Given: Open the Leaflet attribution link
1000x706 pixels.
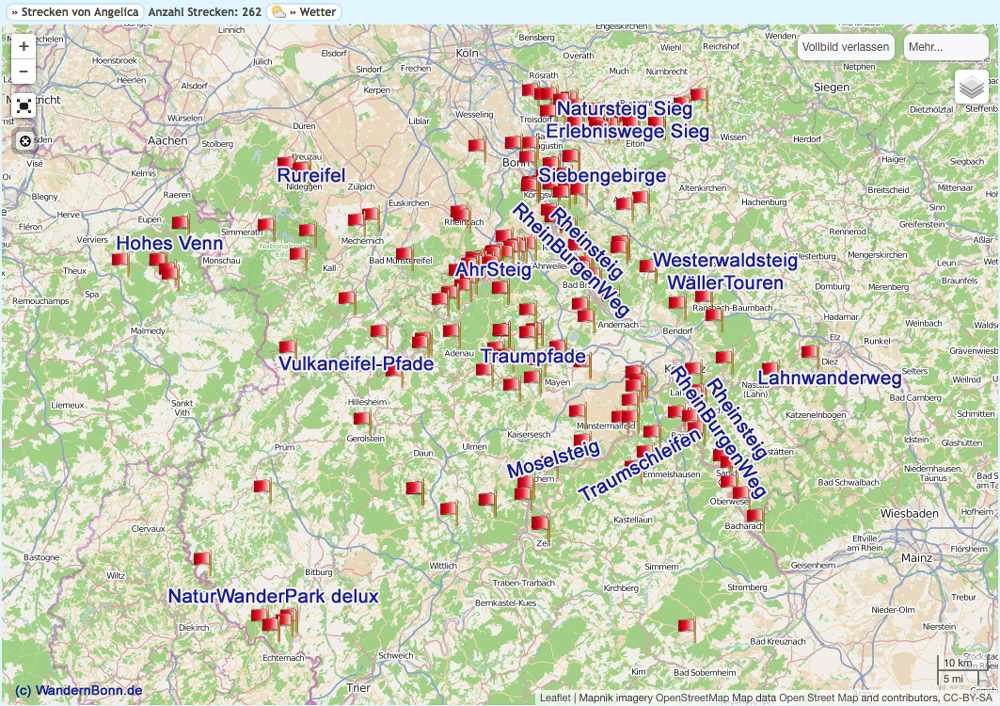Looking at the screenshot, I should (555, 698).
